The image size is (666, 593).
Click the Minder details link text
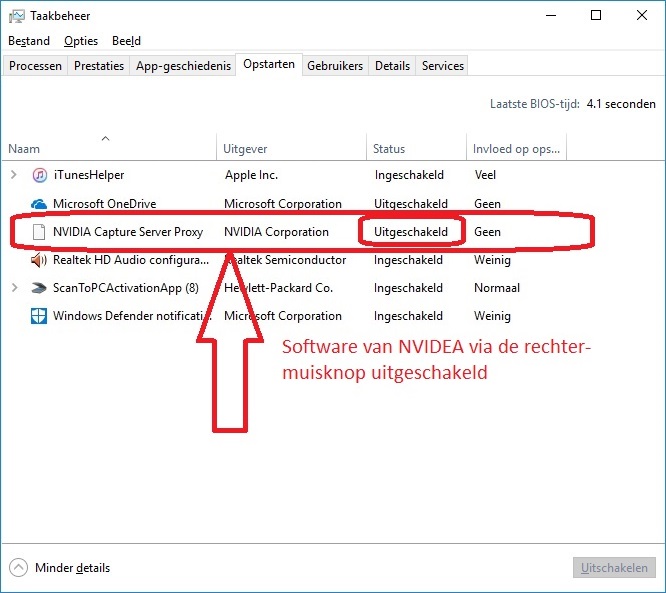coord(73,568)
